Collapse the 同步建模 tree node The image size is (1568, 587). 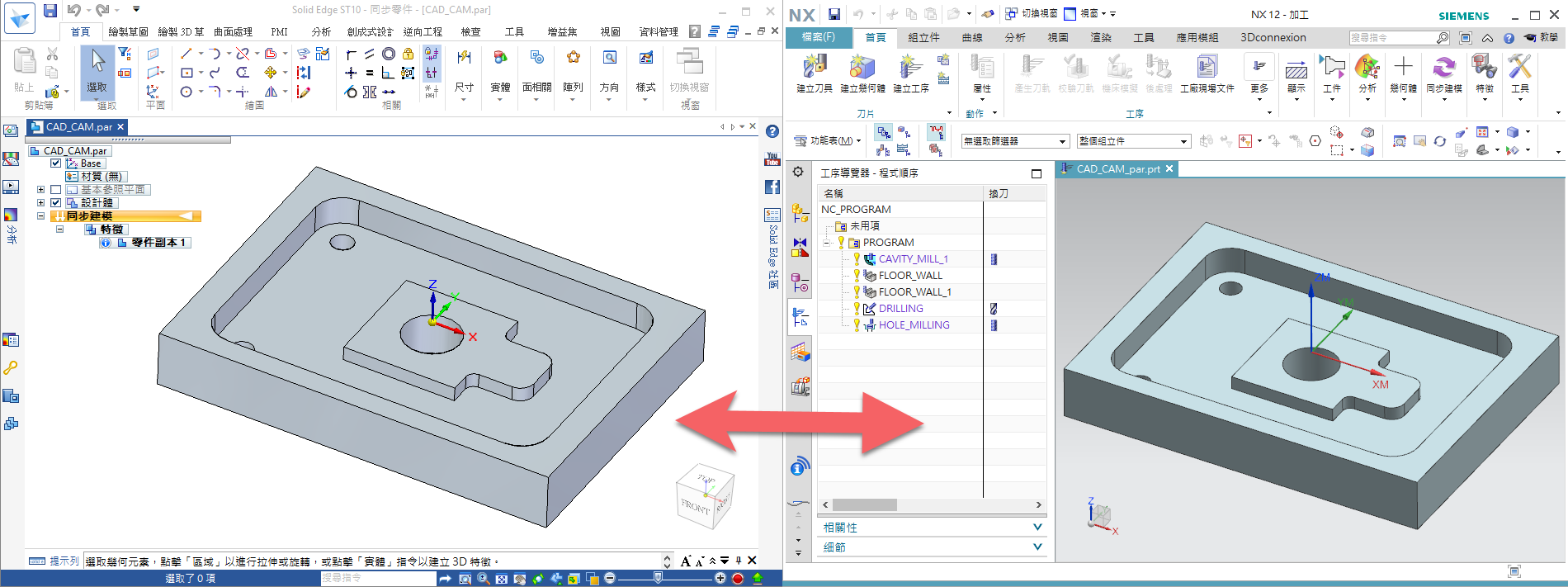pos(40,216)
